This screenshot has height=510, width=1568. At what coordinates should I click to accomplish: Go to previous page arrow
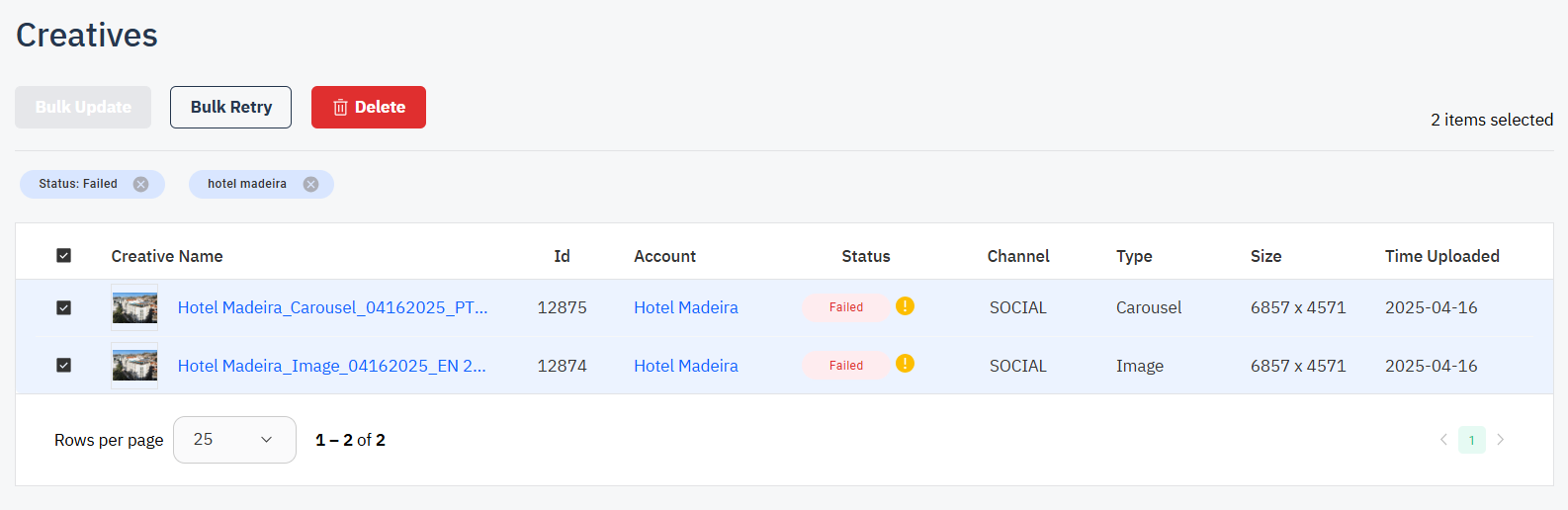1443,440
